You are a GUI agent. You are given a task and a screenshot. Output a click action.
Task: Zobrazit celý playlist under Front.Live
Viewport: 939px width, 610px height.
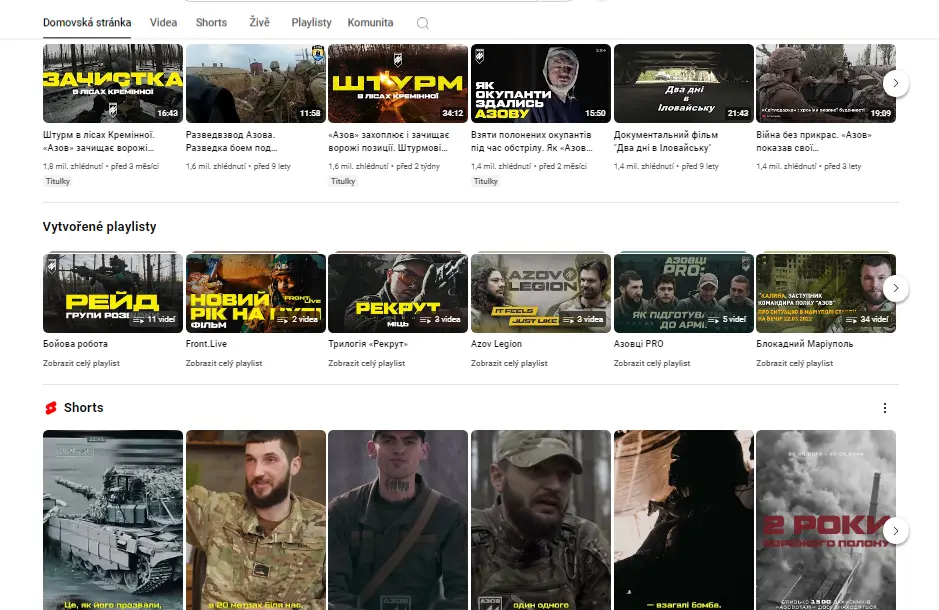(x=224, y=363)
